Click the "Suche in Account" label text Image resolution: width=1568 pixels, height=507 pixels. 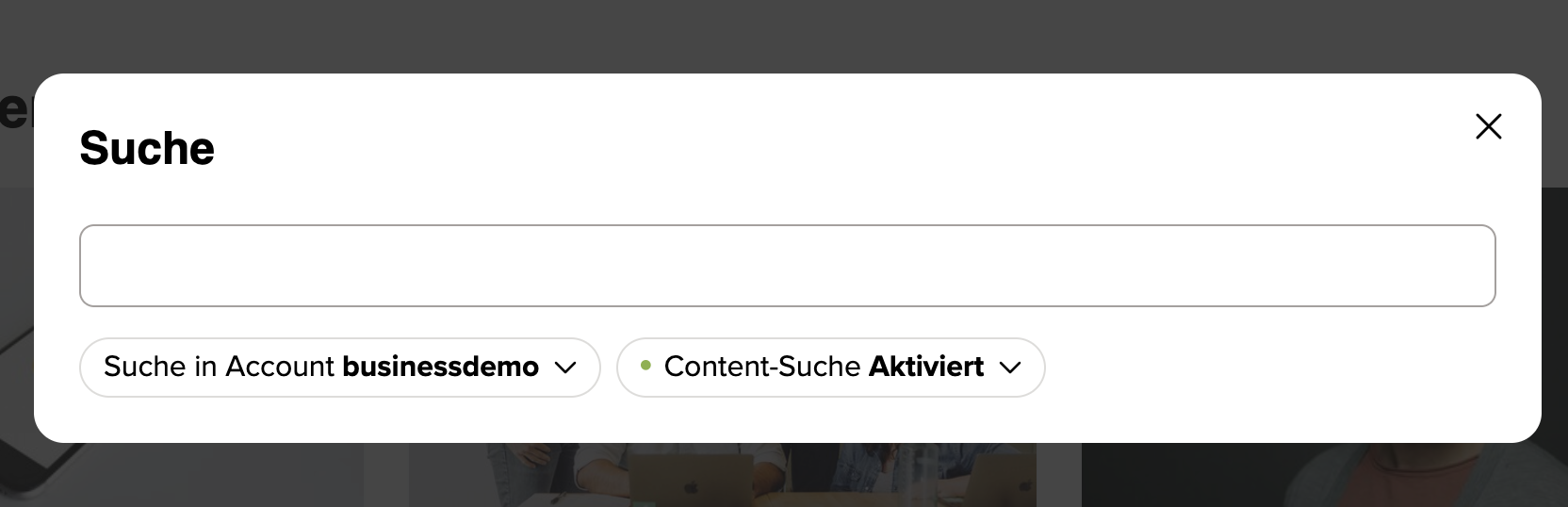pyautogui.click(x=219, y=367)
